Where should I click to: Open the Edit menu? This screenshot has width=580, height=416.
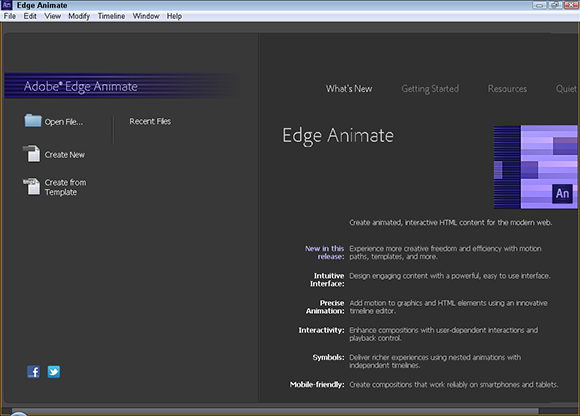(x=30, y=16)
